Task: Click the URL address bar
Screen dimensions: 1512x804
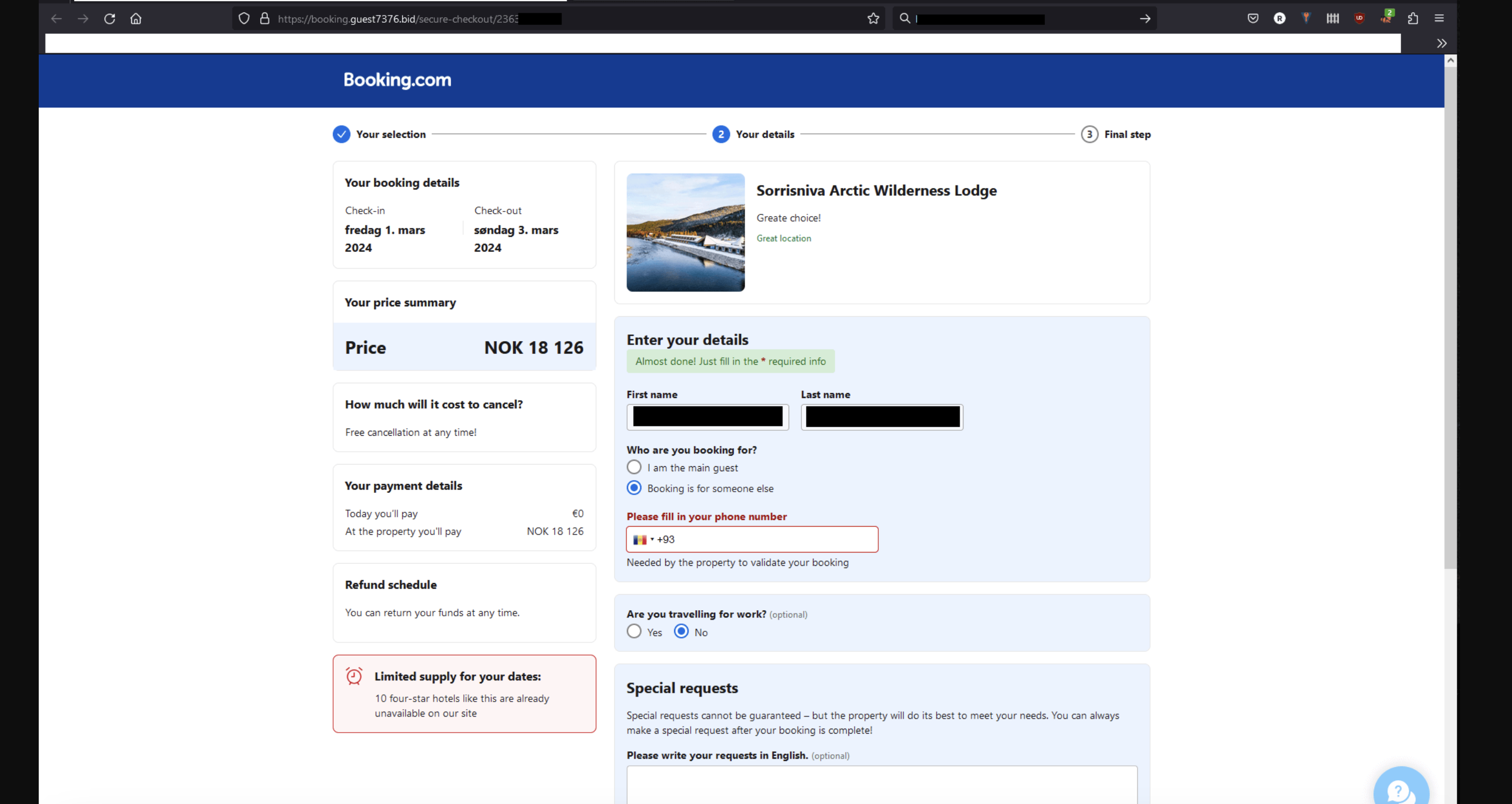Action: click(558, 19)
